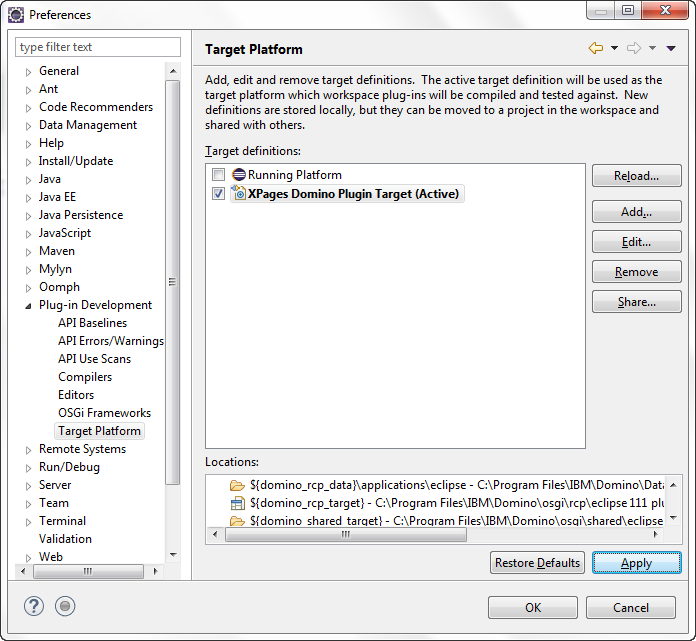This screenshot has height=641, width=696.
Task: Click the Share... button
Action: [x=637, y=302]
